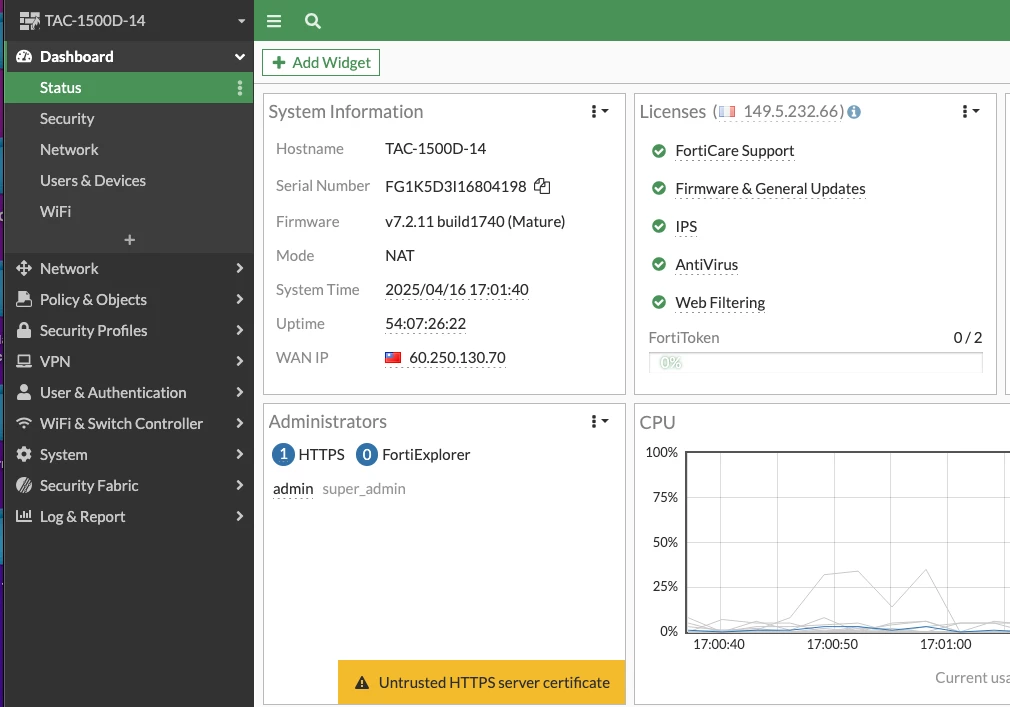Open Licenses widget options menu
This screenshot has width=1010, height=707.
(971, 111)
